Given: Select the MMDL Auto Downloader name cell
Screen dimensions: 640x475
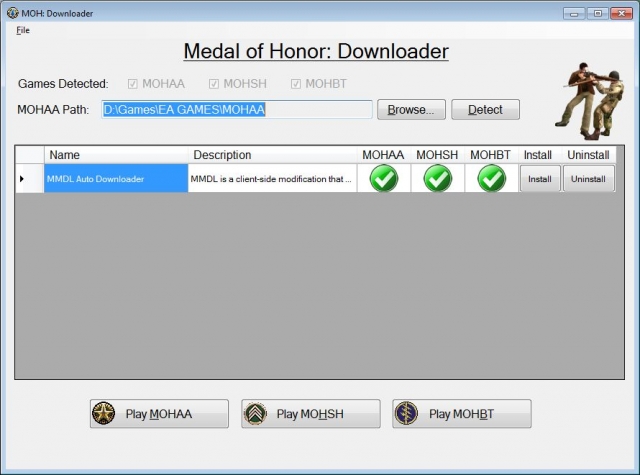Looking at the screenshot, I should point(116,178).
